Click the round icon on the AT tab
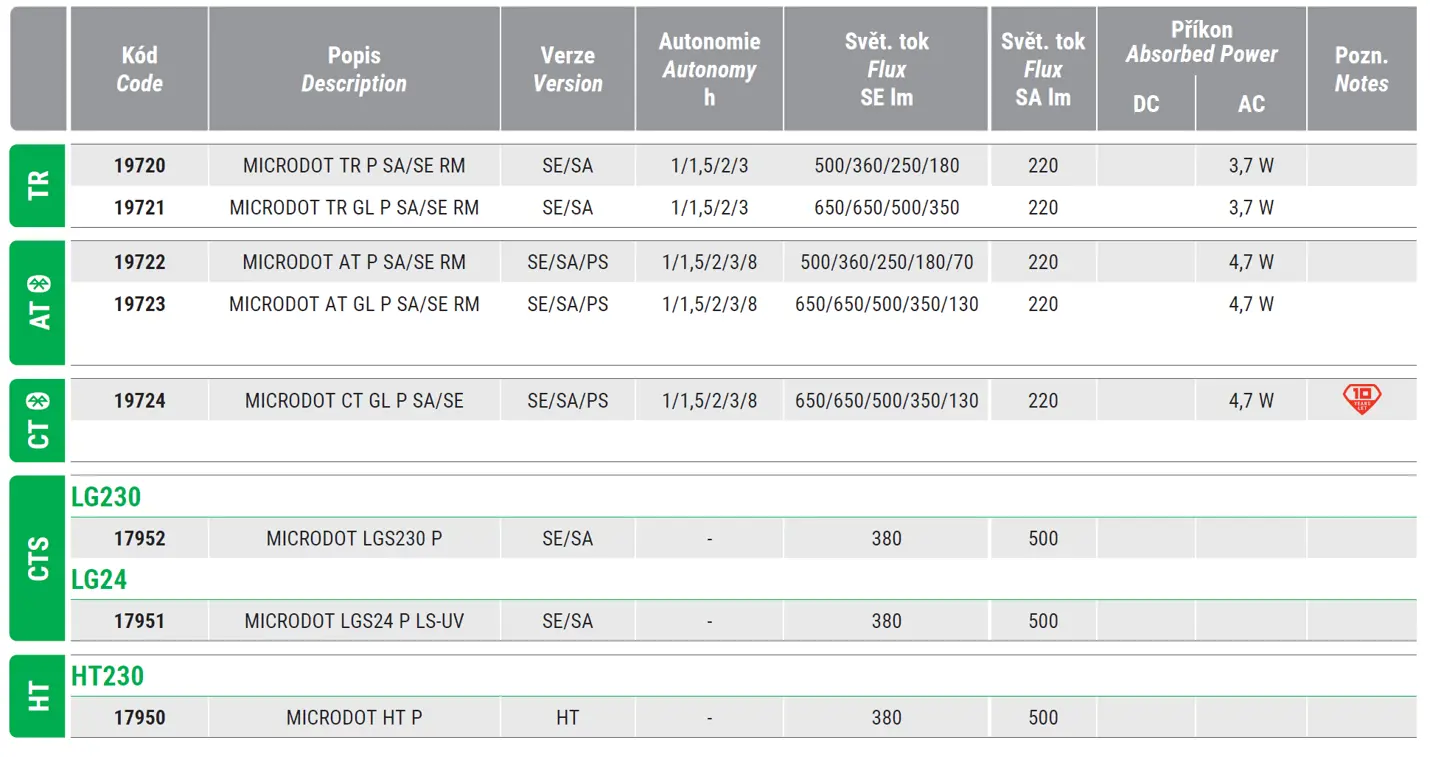 point(39,283)
